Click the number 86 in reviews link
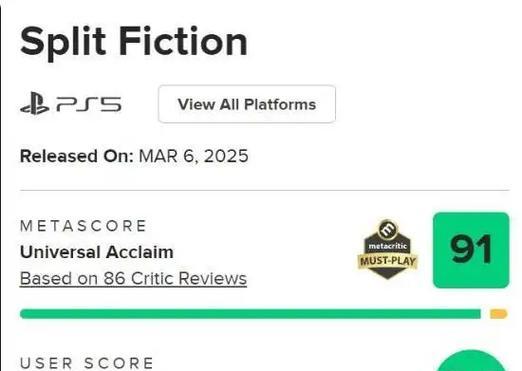 pyautogui.click(x=115, y=278)
